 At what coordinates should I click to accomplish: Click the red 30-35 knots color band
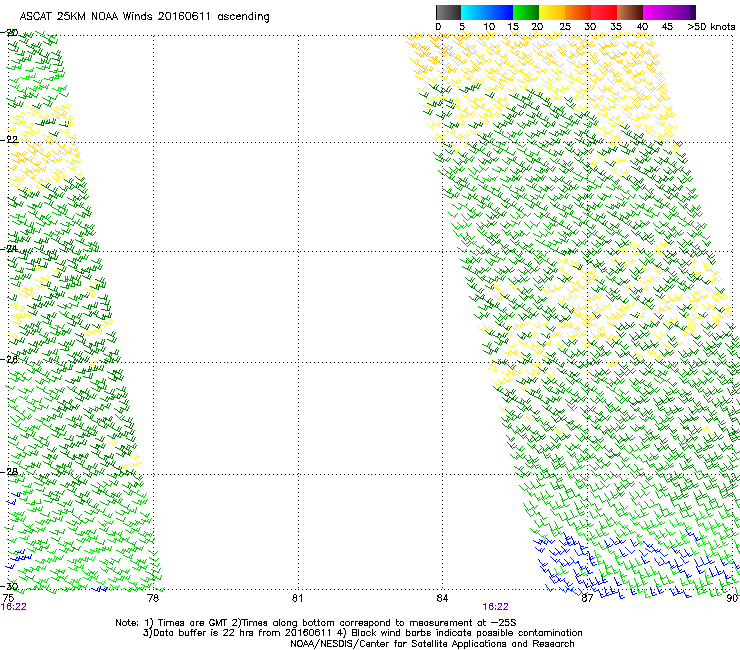tap(604, 12)
